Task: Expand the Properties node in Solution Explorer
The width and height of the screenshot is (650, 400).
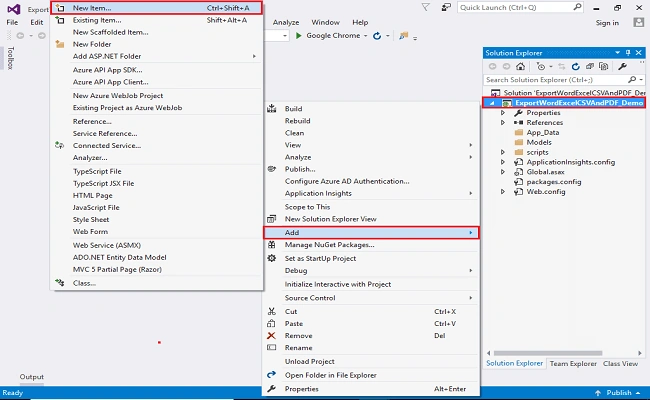Action: tap(503, 113)
